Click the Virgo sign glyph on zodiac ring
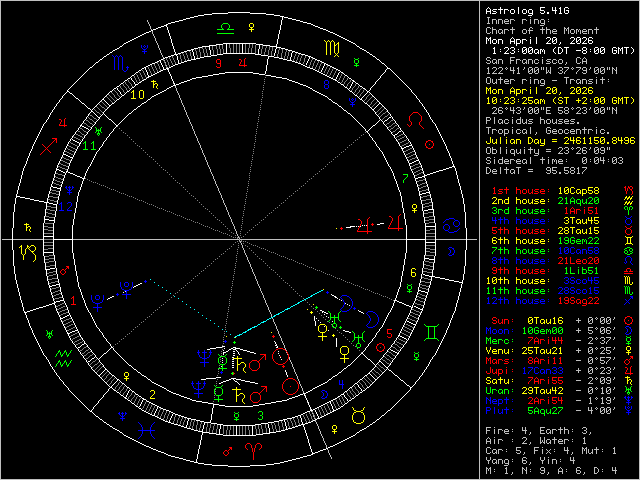The image size is (640, 480). coord(330,47)
